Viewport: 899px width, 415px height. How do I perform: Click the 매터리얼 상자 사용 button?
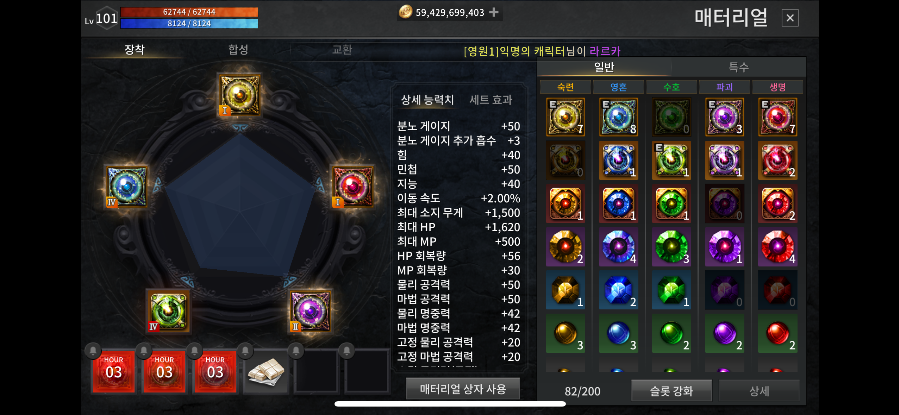[463, 389]
